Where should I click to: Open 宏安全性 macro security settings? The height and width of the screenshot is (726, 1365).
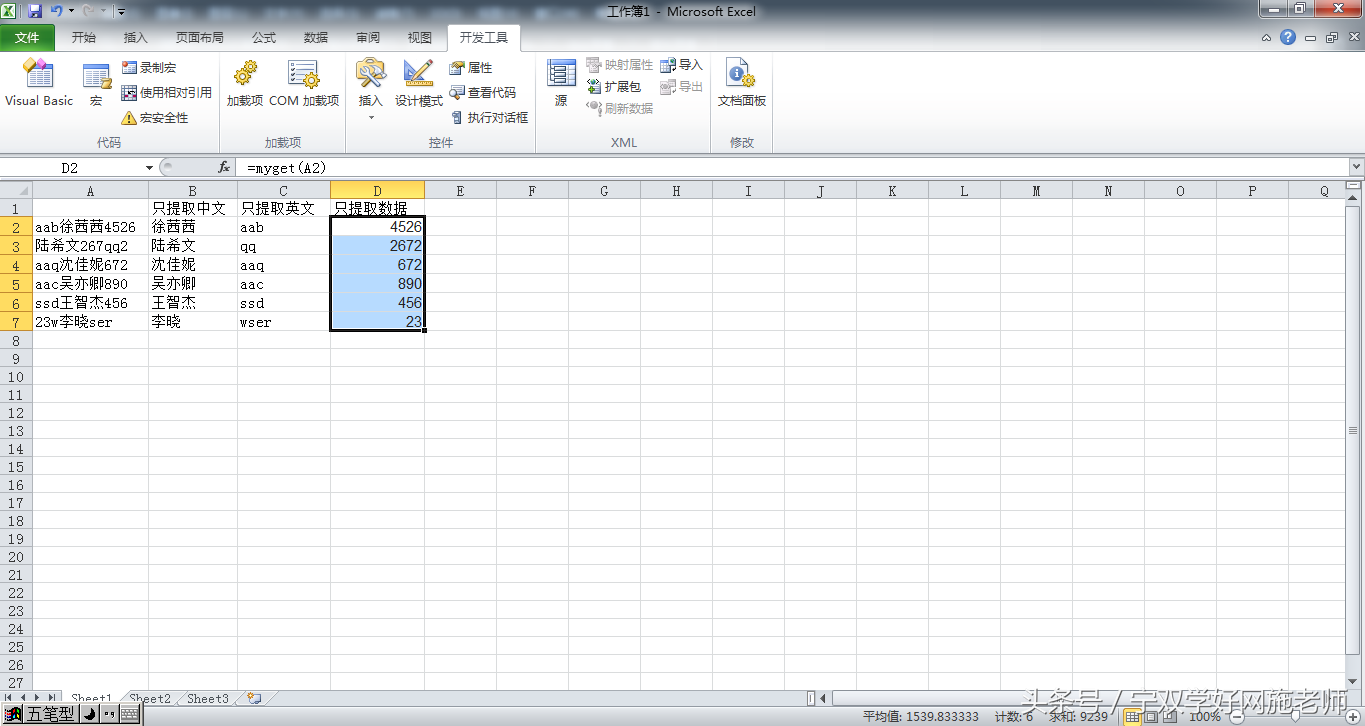pos(154,118)
